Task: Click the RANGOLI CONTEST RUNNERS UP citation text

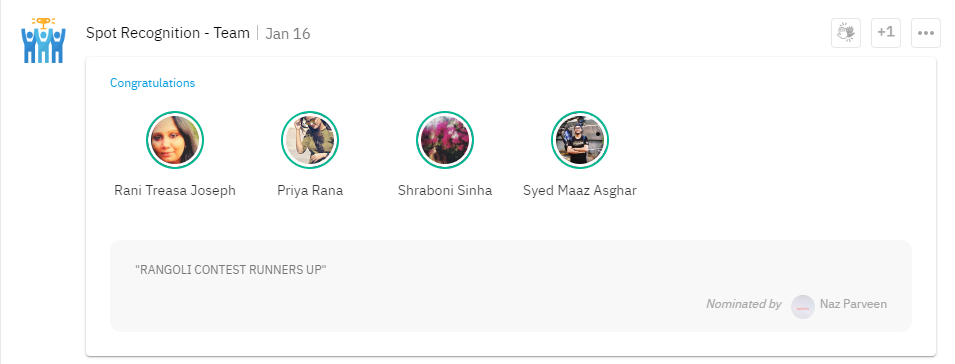Action: pos(231,270)
